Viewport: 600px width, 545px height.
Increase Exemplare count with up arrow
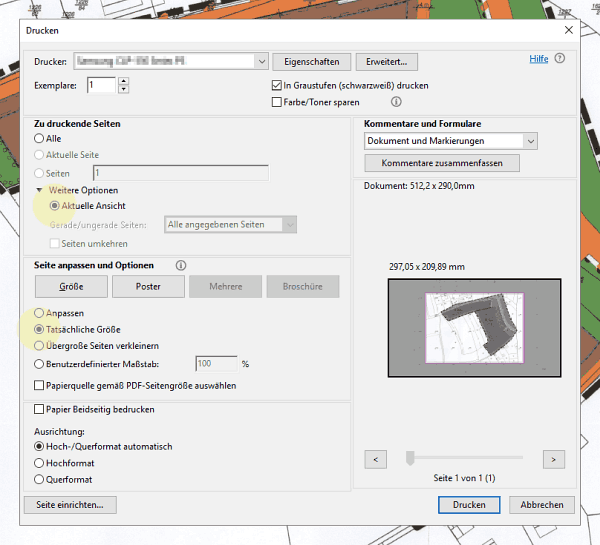pyautogui.click(x=124, y=81)
